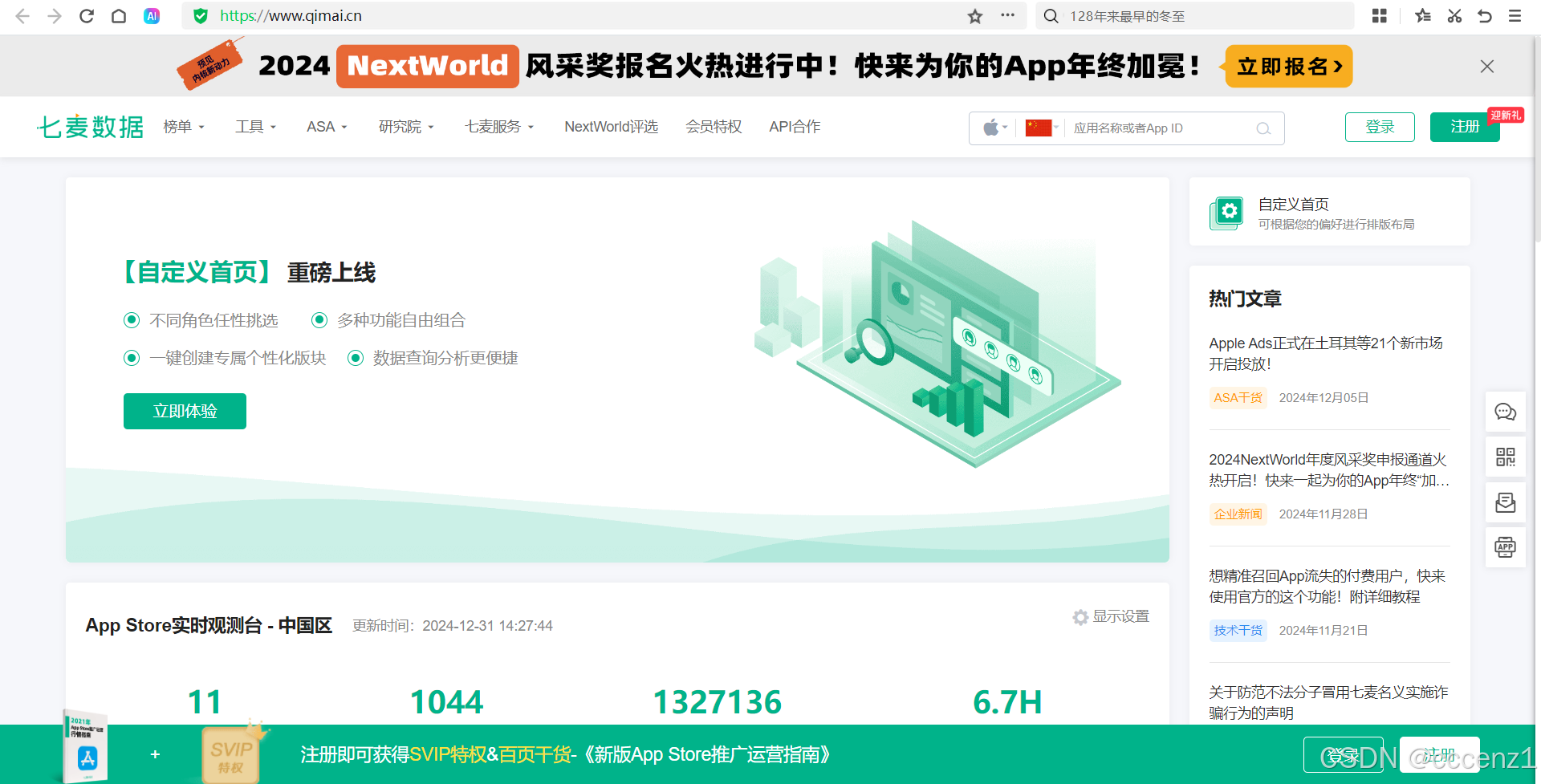Show the QR code icon on sidebar
Screen dimensions: 1541x784
click(1506, 457)
